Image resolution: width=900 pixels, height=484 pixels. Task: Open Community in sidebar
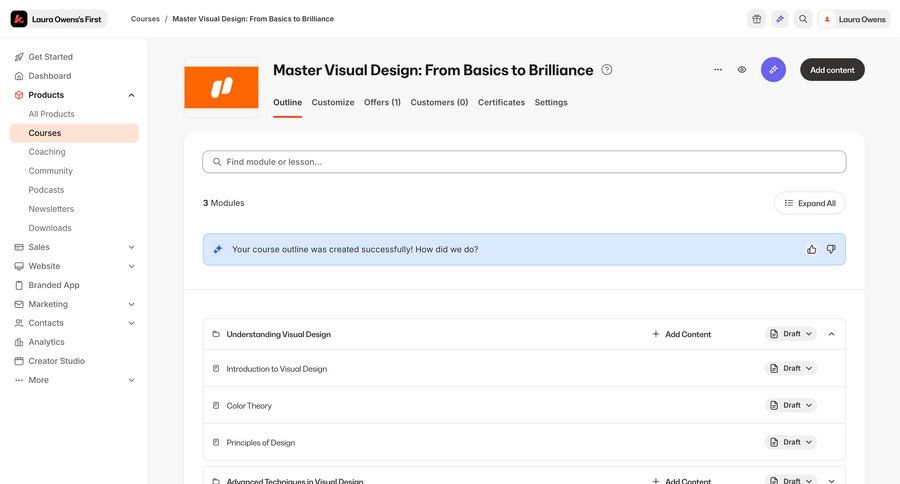pos(51,171)
